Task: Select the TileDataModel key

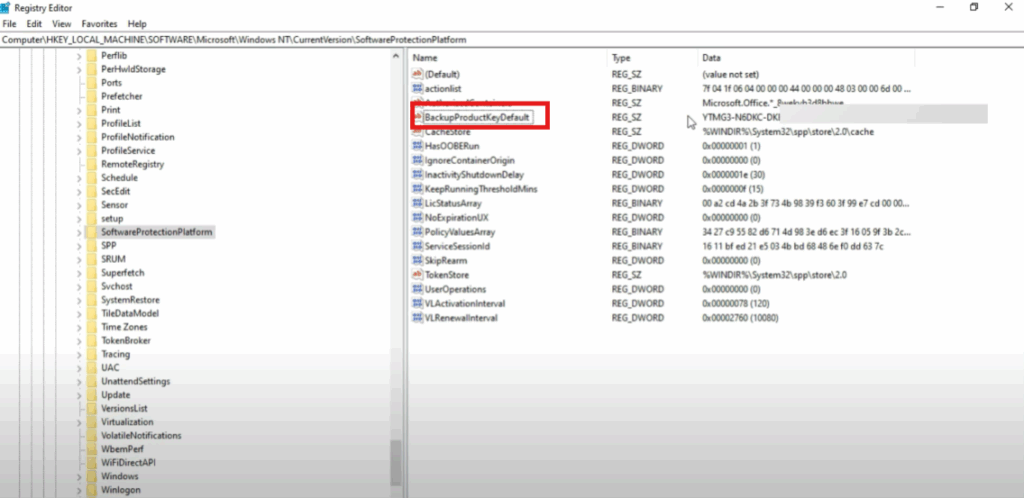Action: pos(130,313)
